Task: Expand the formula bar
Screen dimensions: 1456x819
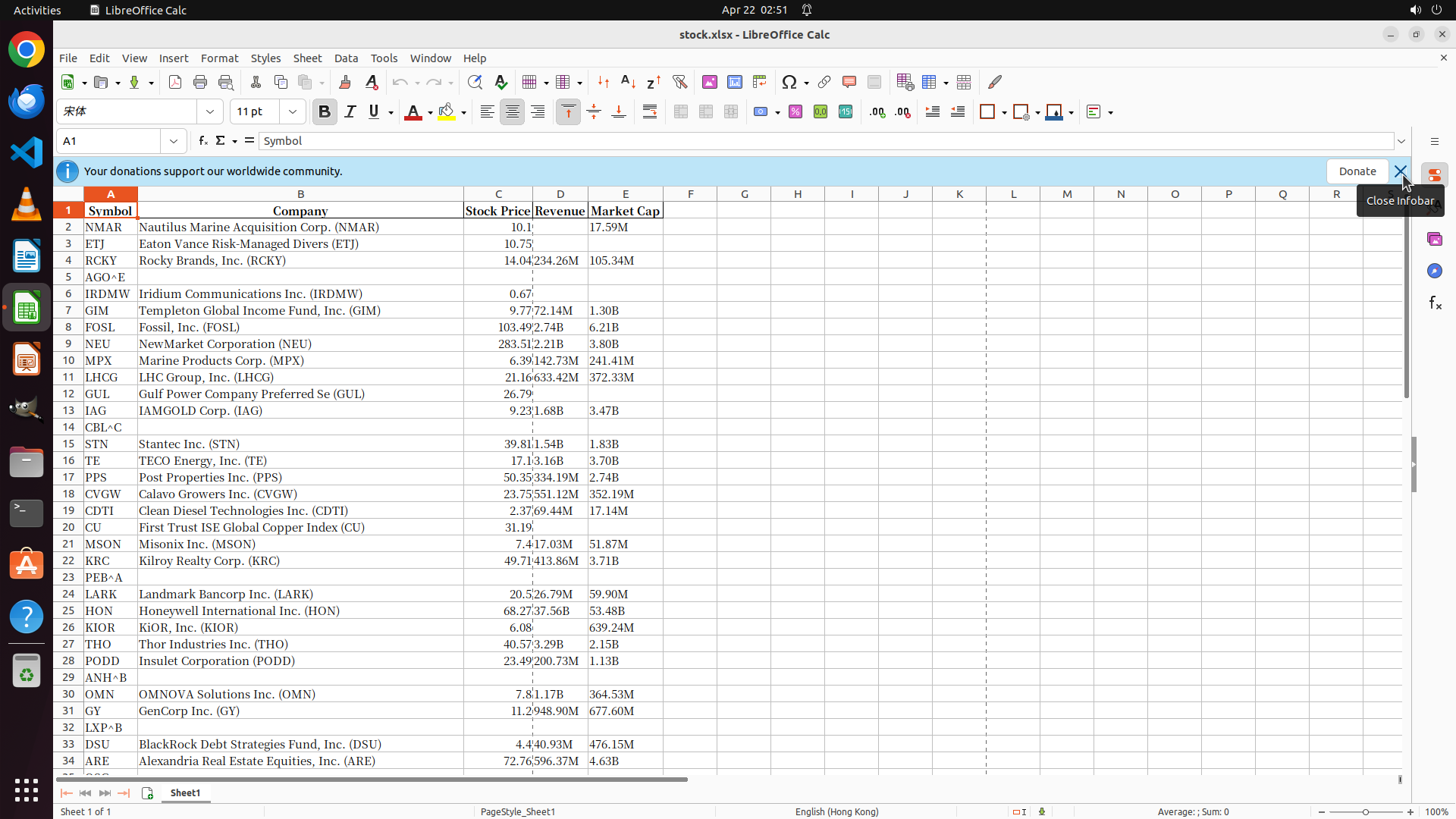Action: 1401,141
